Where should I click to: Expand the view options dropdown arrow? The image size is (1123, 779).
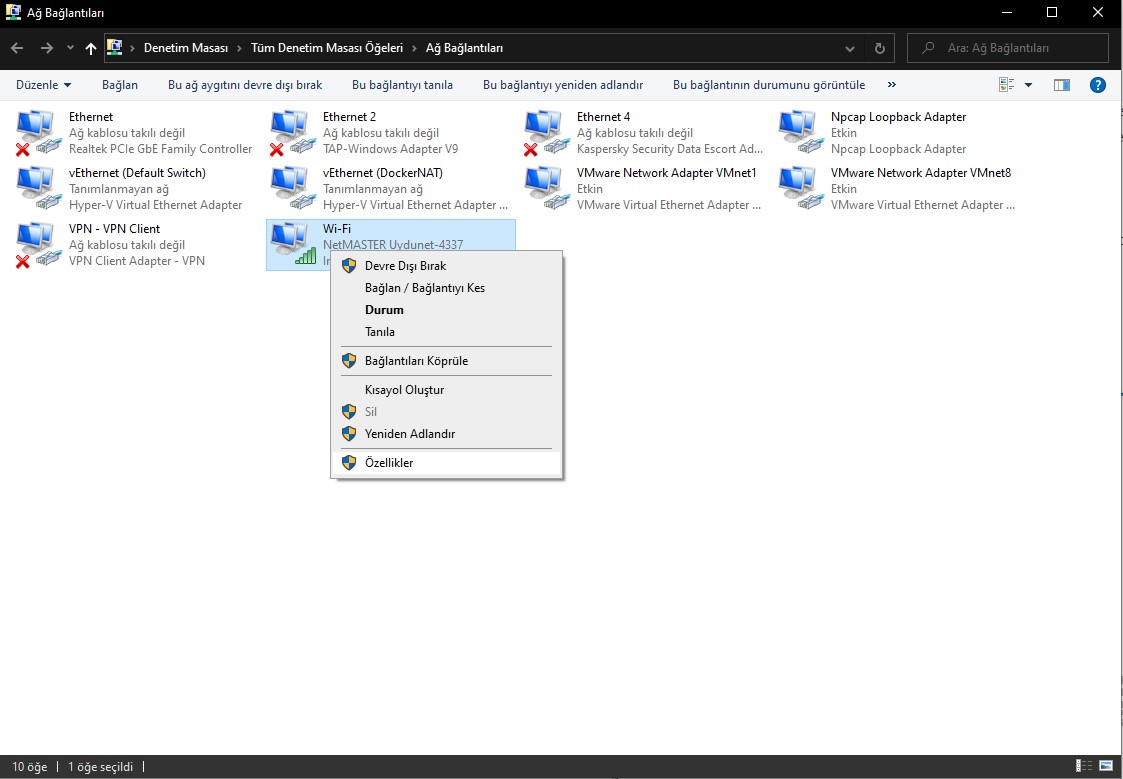[1028, 85]
